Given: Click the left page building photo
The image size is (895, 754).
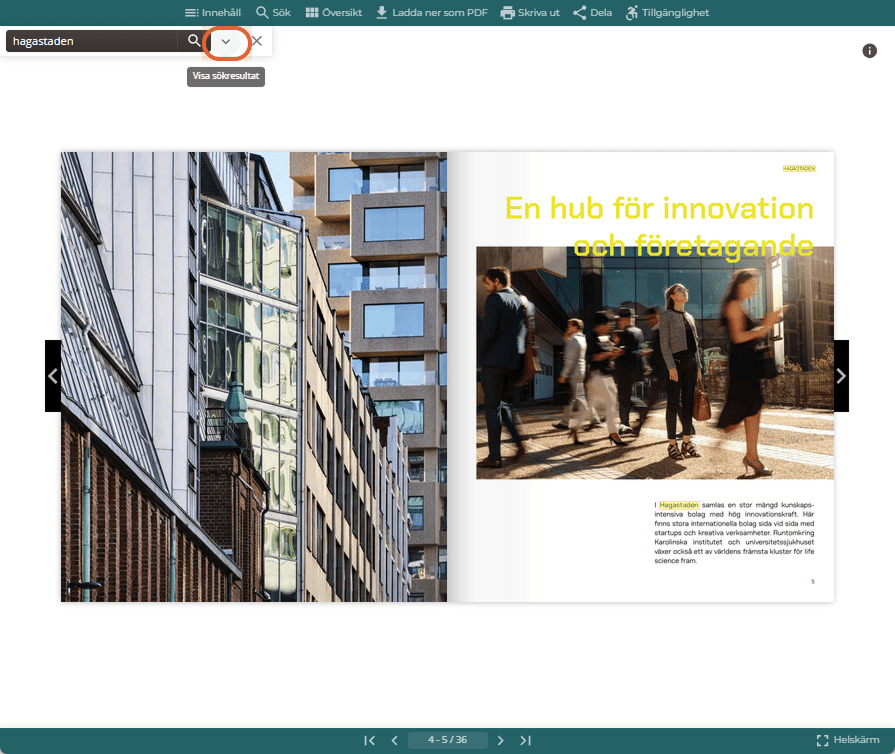Looking at the screenshot, I should (x=254, y=377).
